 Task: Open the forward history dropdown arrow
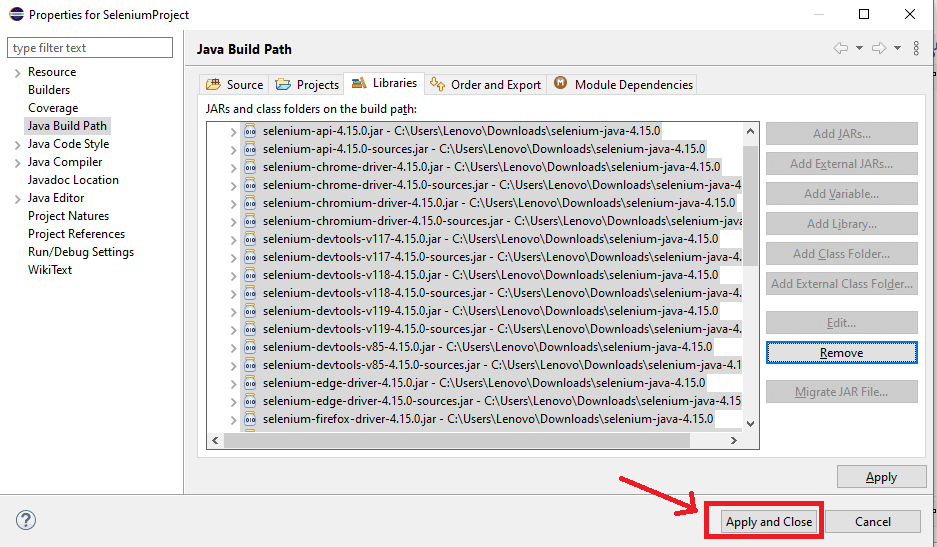897,48
